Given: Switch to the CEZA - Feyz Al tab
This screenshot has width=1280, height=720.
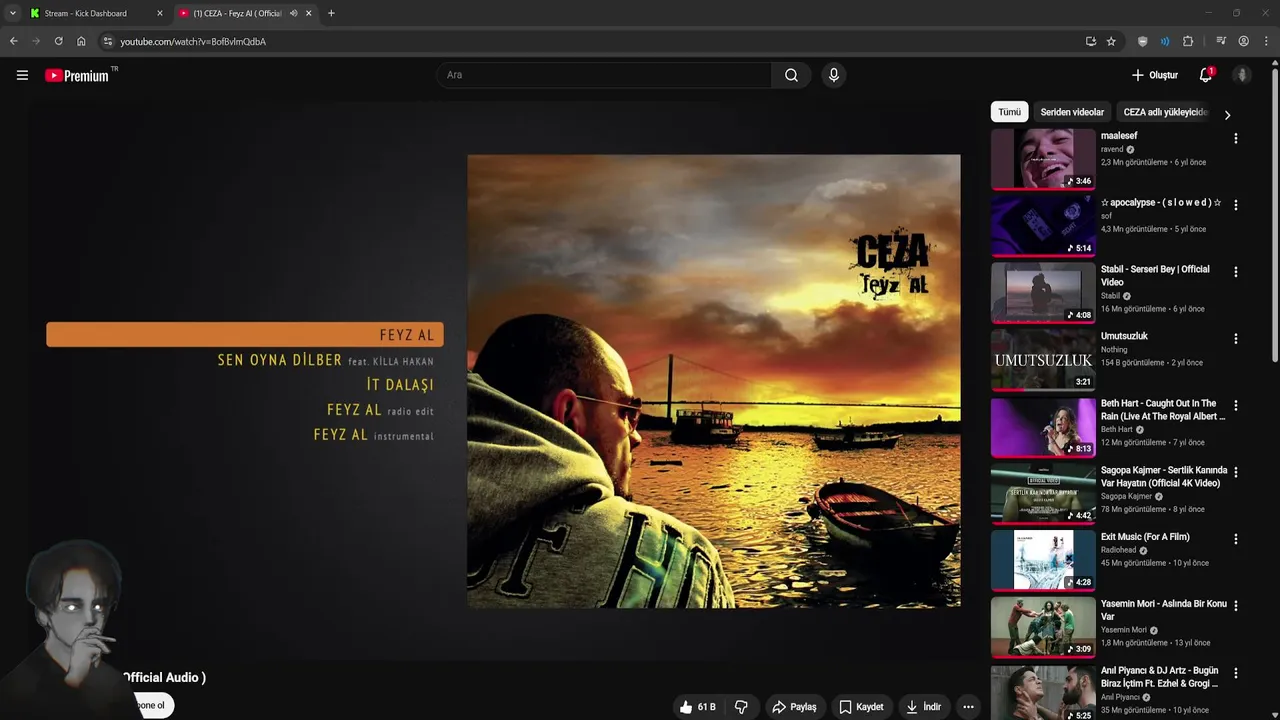Looking at the screenshot, I should point(237,13).
